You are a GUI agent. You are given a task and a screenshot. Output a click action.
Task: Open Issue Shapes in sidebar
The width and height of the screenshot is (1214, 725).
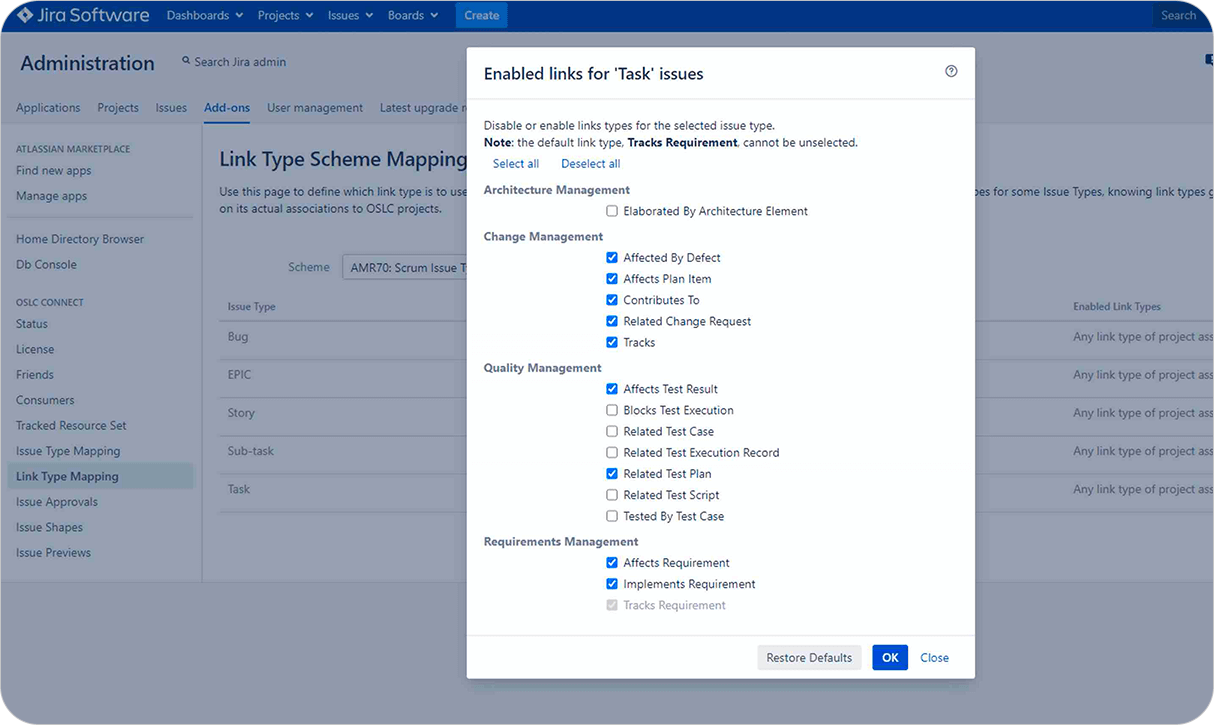pyautogui.click(x=50, y=527)
